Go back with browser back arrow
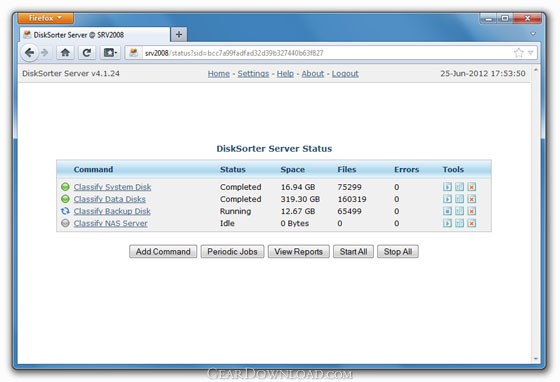Viewport: 560px width, 382px height. 30,53
